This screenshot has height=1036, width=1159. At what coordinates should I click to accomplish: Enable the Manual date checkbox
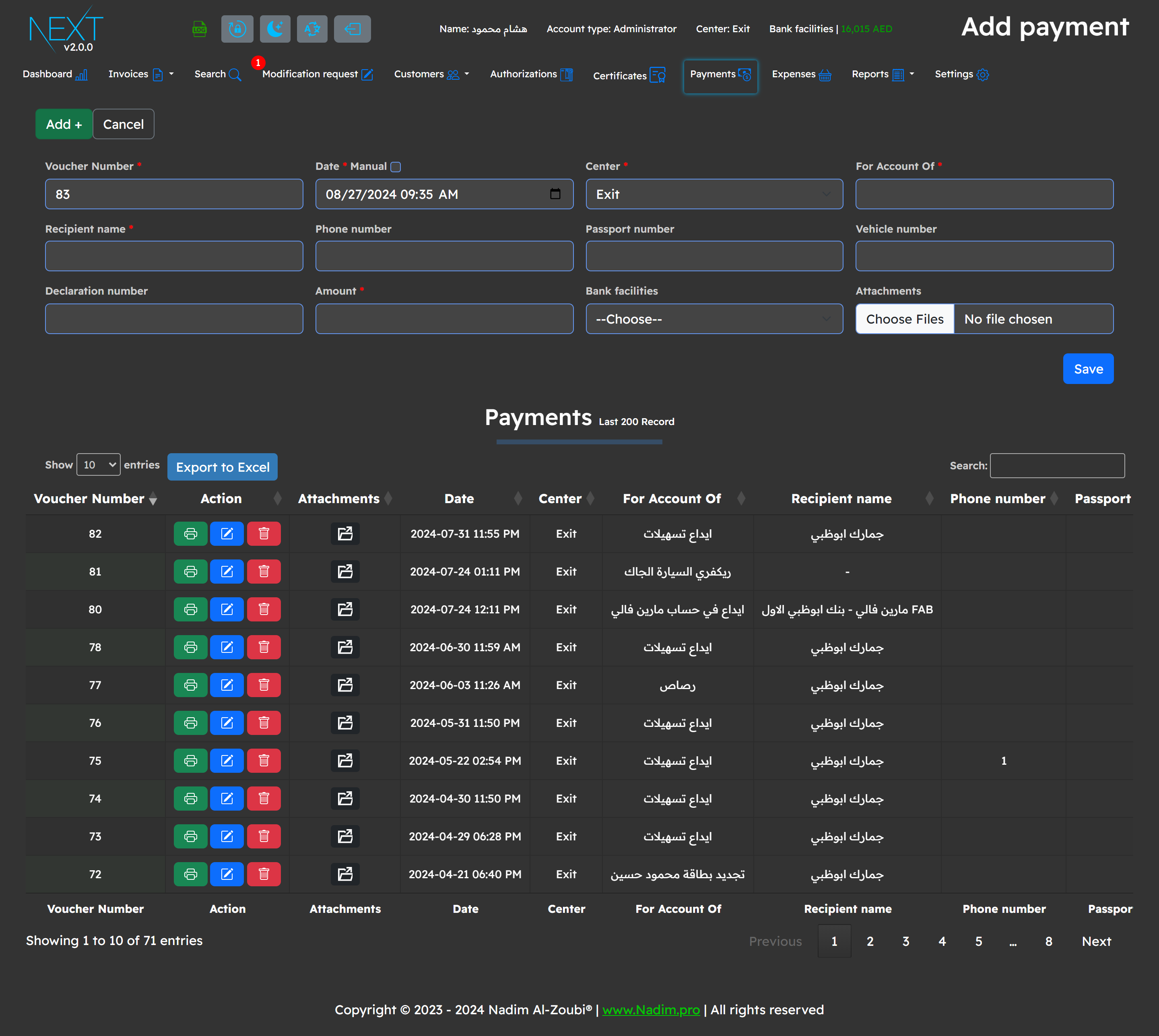coord(396,167)
